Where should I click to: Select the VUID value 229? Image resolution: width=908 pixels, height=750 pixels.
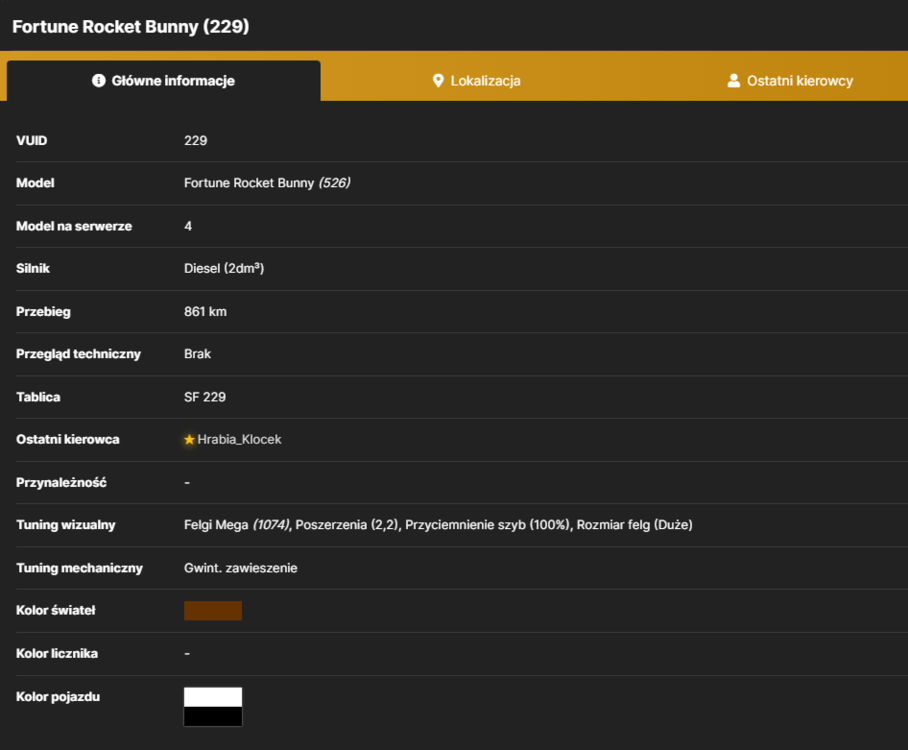click(x=196, y=141)
